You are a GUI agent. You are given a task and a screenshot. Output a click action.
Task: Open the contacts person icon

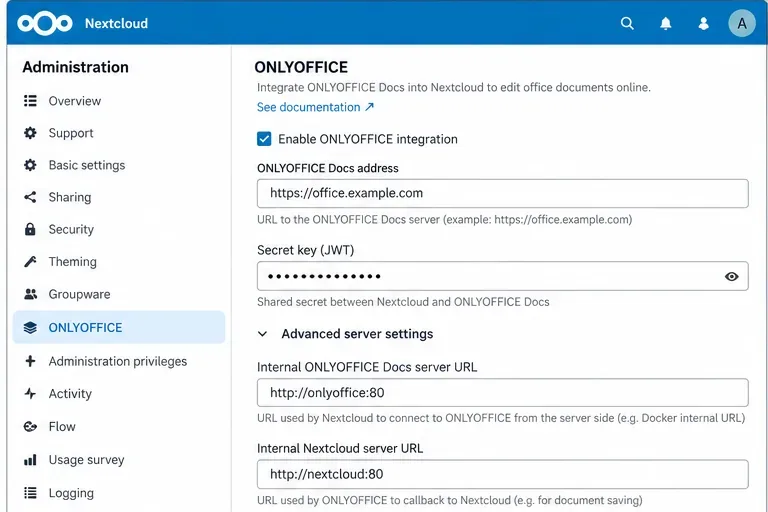(x=703, y=23)
